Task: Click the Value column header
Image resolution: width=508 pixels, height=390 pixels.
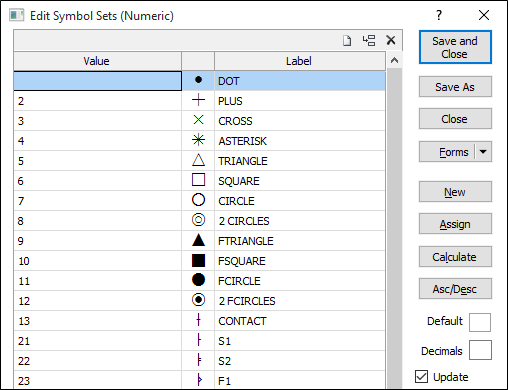Action: [x=97, y=61]
